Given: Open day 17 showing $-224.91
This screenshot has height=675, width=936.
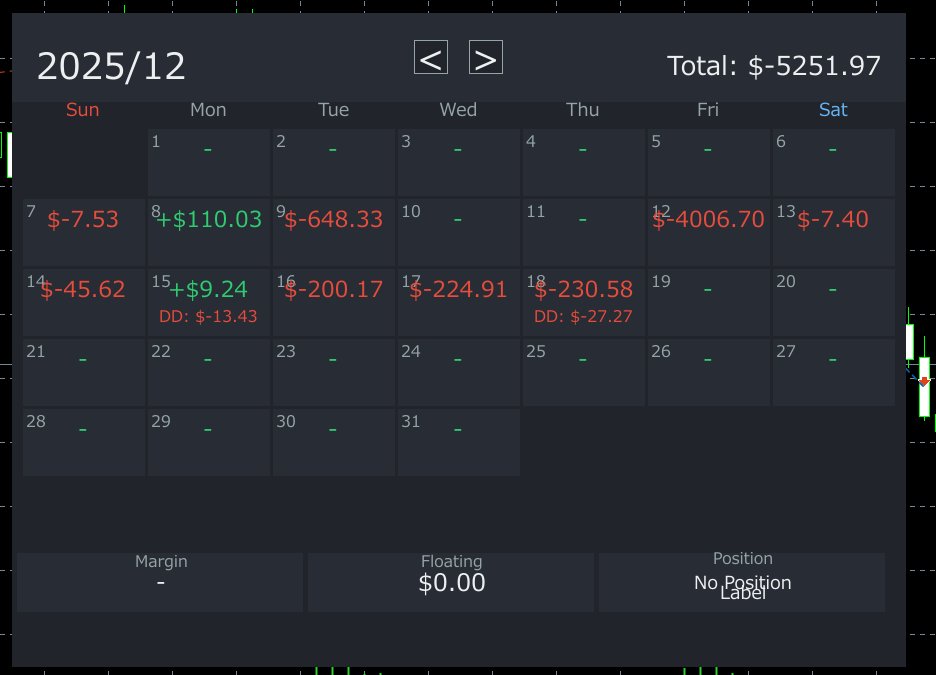Looking at the screenshot, I should [x=459, y=303].
